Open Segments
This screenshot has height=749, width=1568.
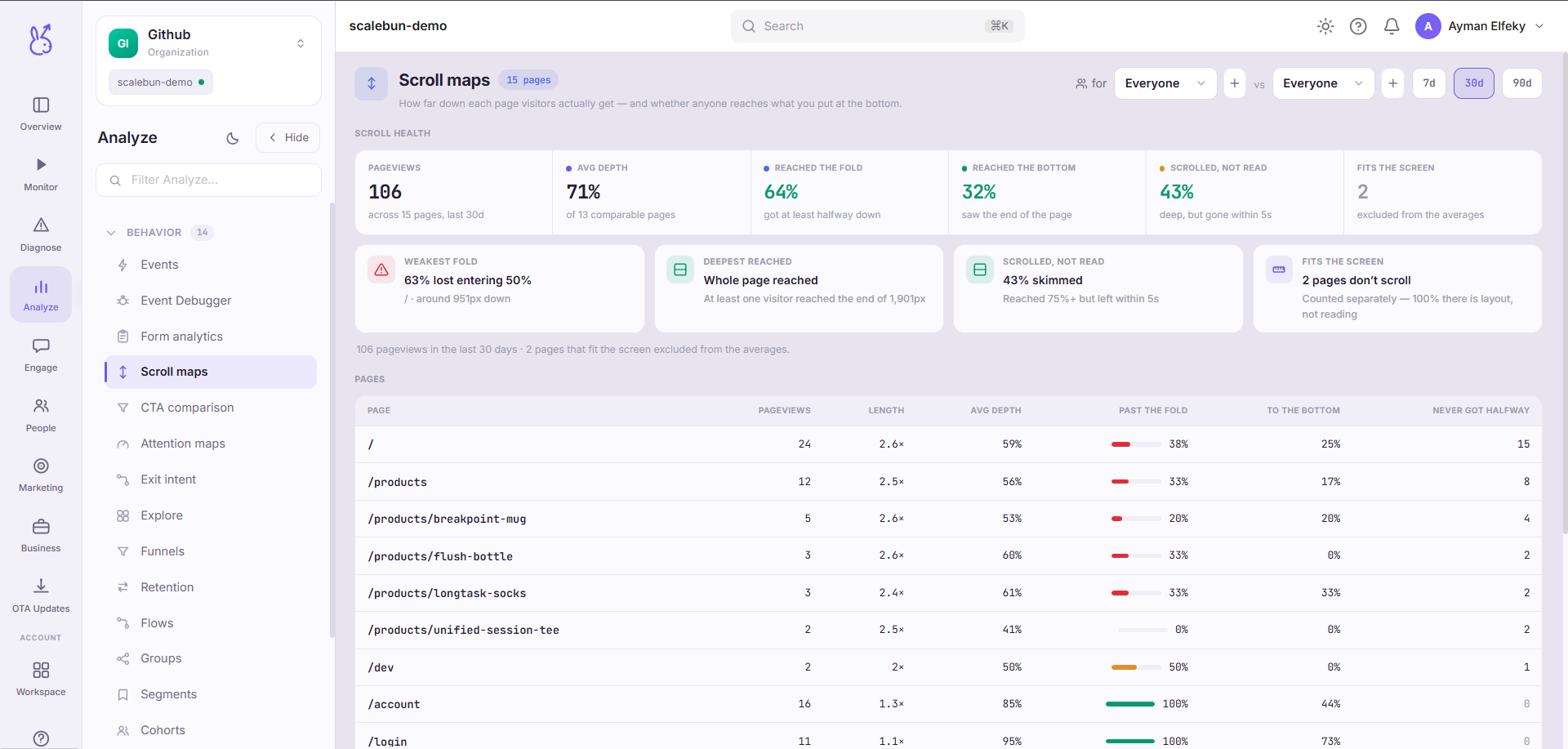point(211,694)
